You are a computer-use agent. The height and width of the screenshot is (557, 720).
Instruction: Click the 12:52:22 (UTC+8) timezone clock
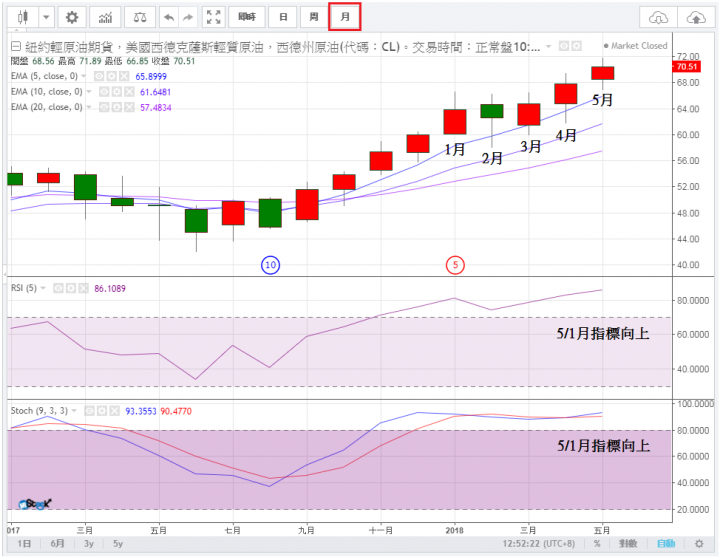point(538,544)
